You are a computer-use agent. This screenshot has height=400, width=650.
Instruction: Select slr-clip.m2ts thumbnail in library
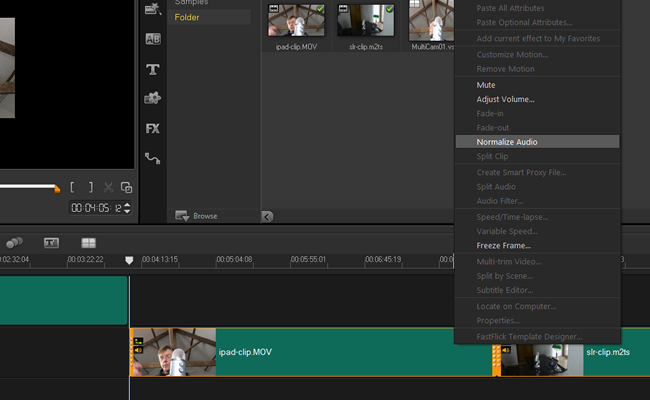pyautogui.click(x=365, y=20)
